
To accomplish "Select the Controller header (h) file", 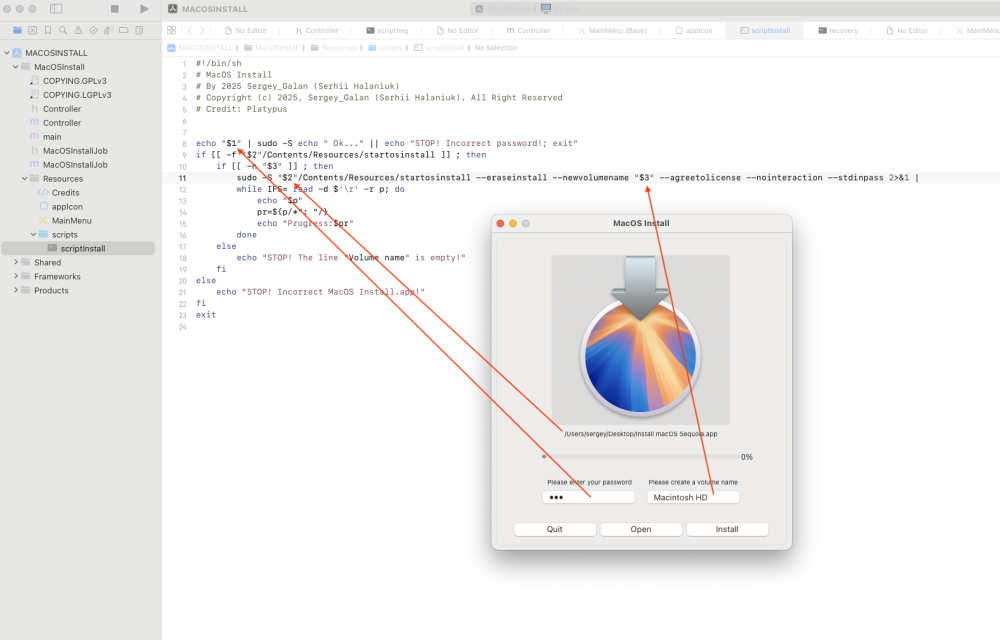I will (62, 109).
